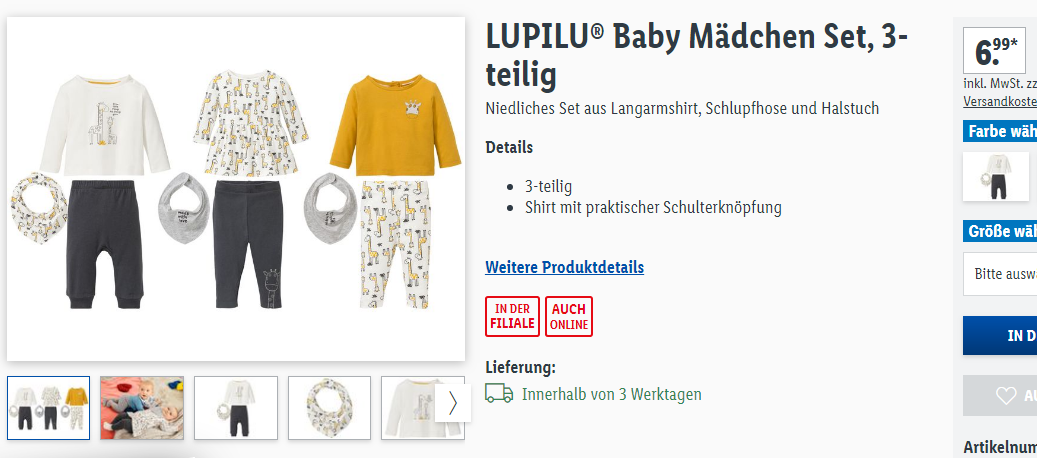Viewport: 1037px width, 458px height.
Task: Open the 'Weitere Produktdetails' link
Action: (x=564, y=267)
